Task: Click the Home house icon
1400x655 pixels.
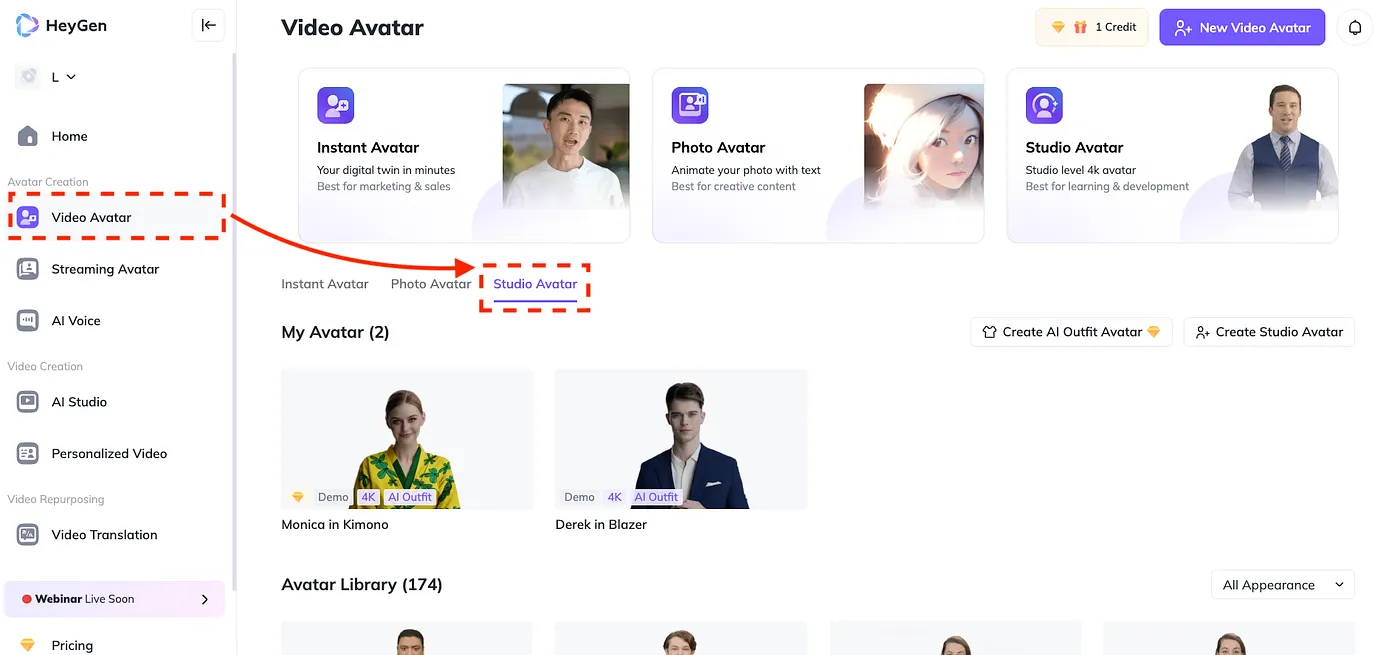Action: click(28, 136)
